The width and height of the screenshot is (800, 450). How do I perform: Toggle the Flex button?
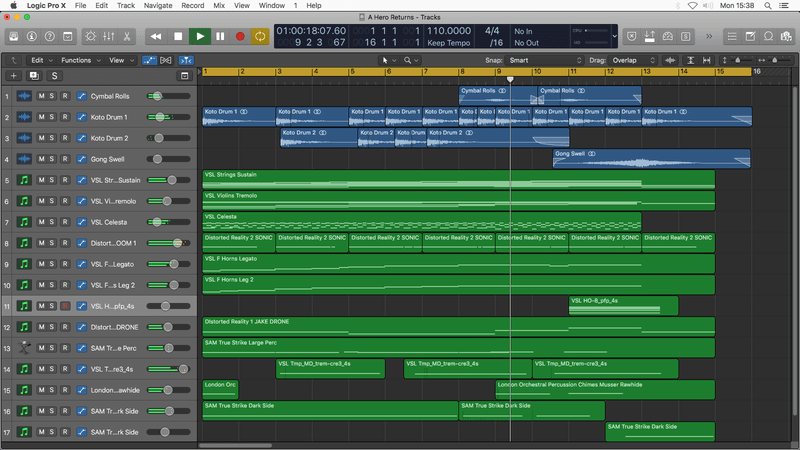tap(166, 60)
